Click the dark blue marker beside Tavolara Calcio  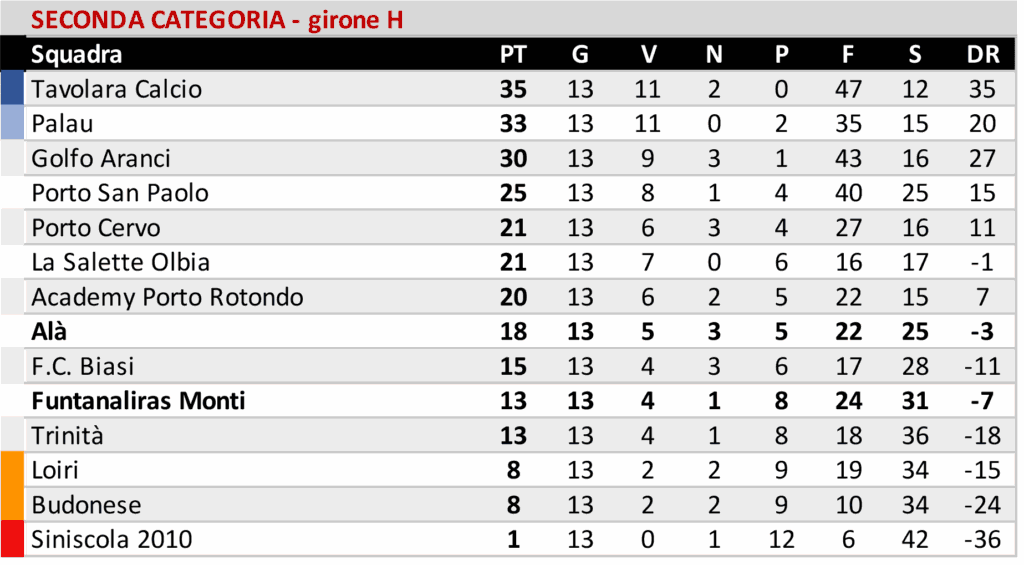pos(12,89)
